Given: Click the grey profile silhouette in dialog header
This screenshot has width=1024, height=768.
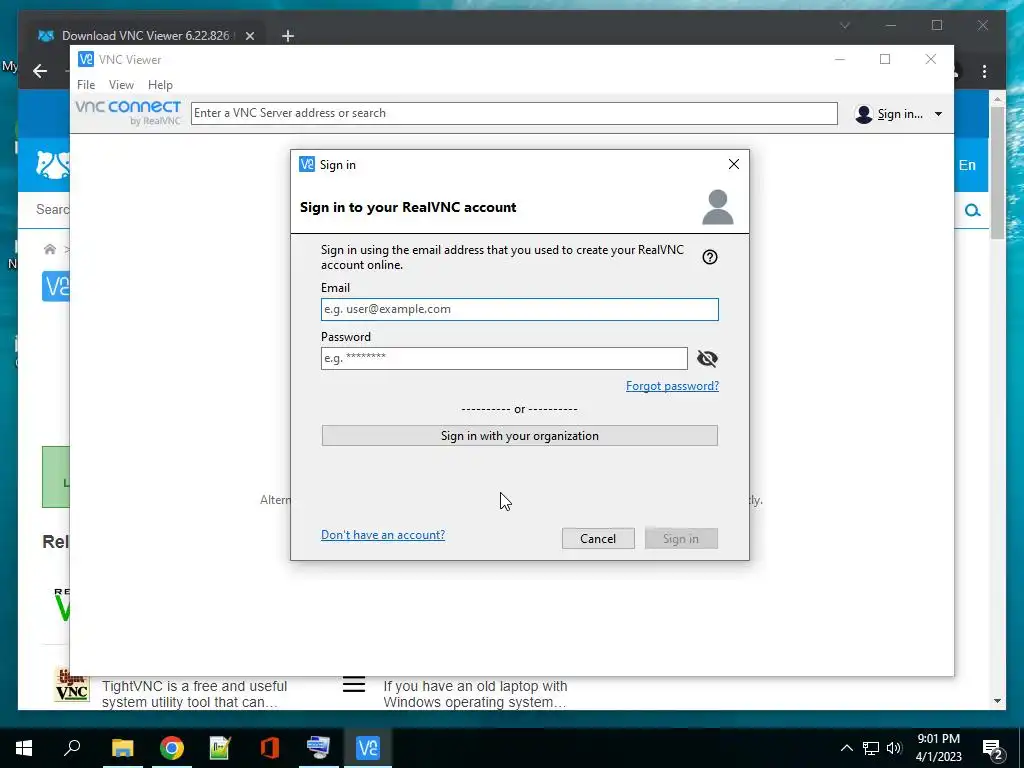Looking at the screenshot, I should click(717, 206).
